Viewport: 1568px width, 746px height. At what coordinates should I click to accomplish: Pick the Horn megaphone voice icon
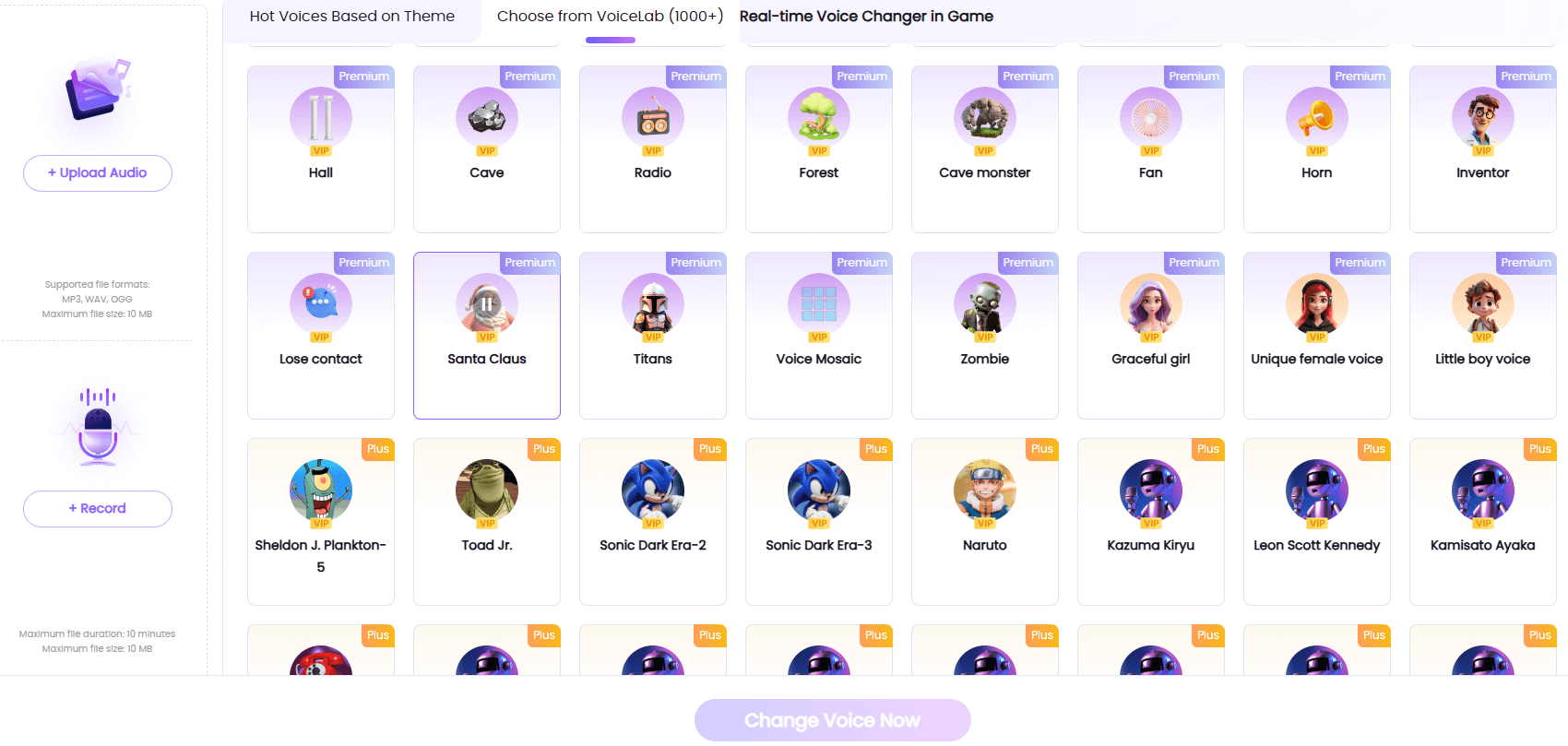coord(1316,118)
